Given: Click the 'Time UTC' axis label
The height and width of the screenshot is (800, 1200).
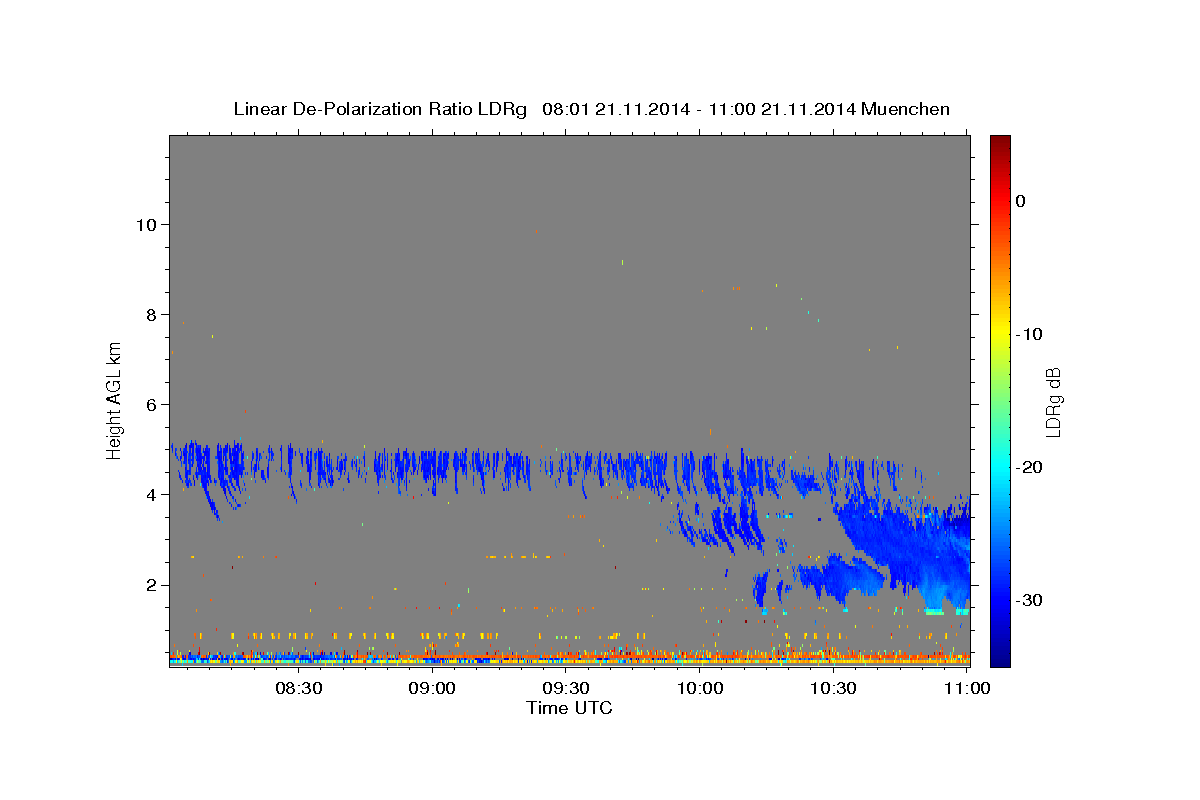Looking at the screenshot, I should [x=569, y=708].
